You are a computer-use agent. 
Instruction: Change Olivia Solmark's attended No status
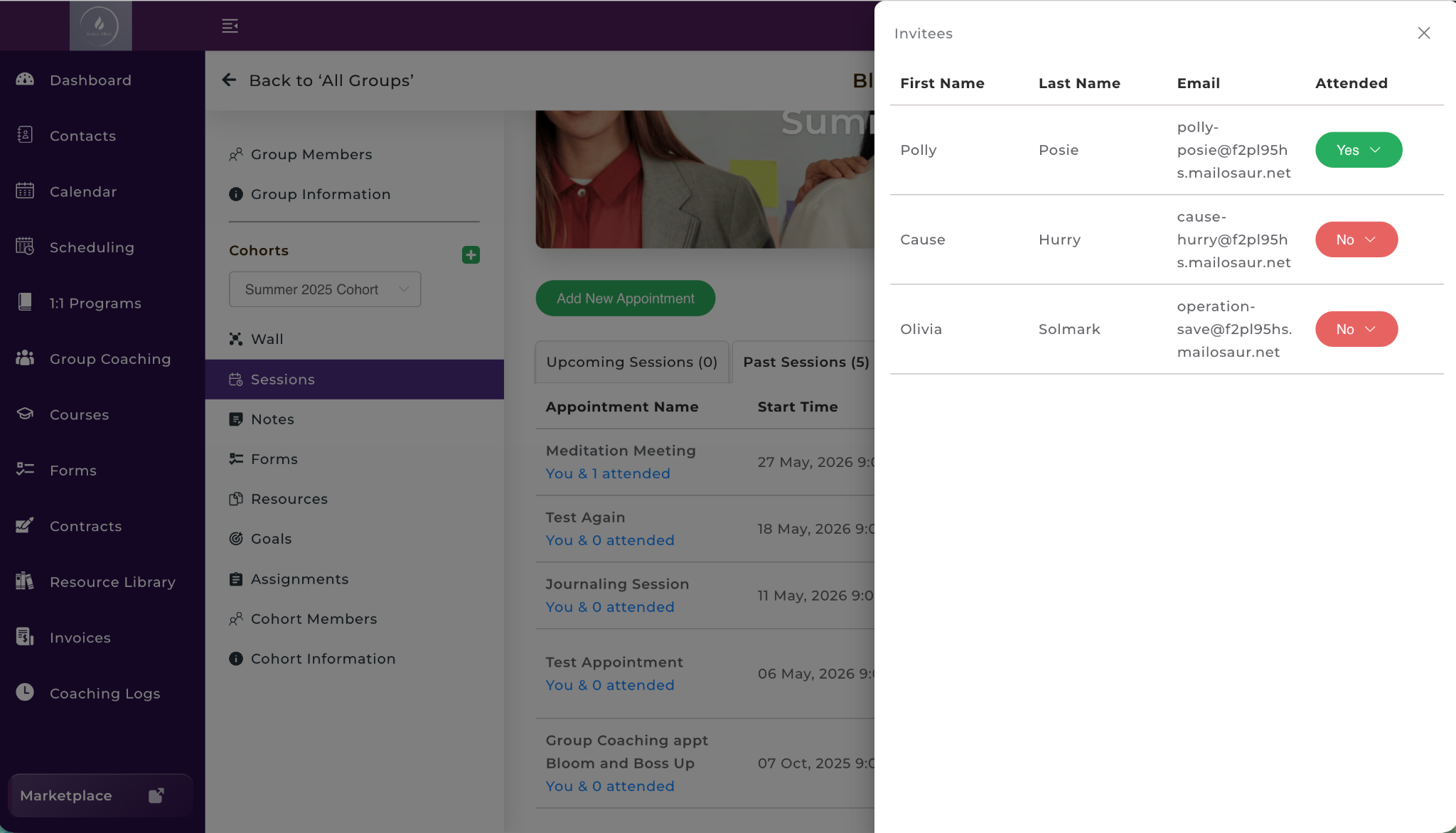[1356, 329]
